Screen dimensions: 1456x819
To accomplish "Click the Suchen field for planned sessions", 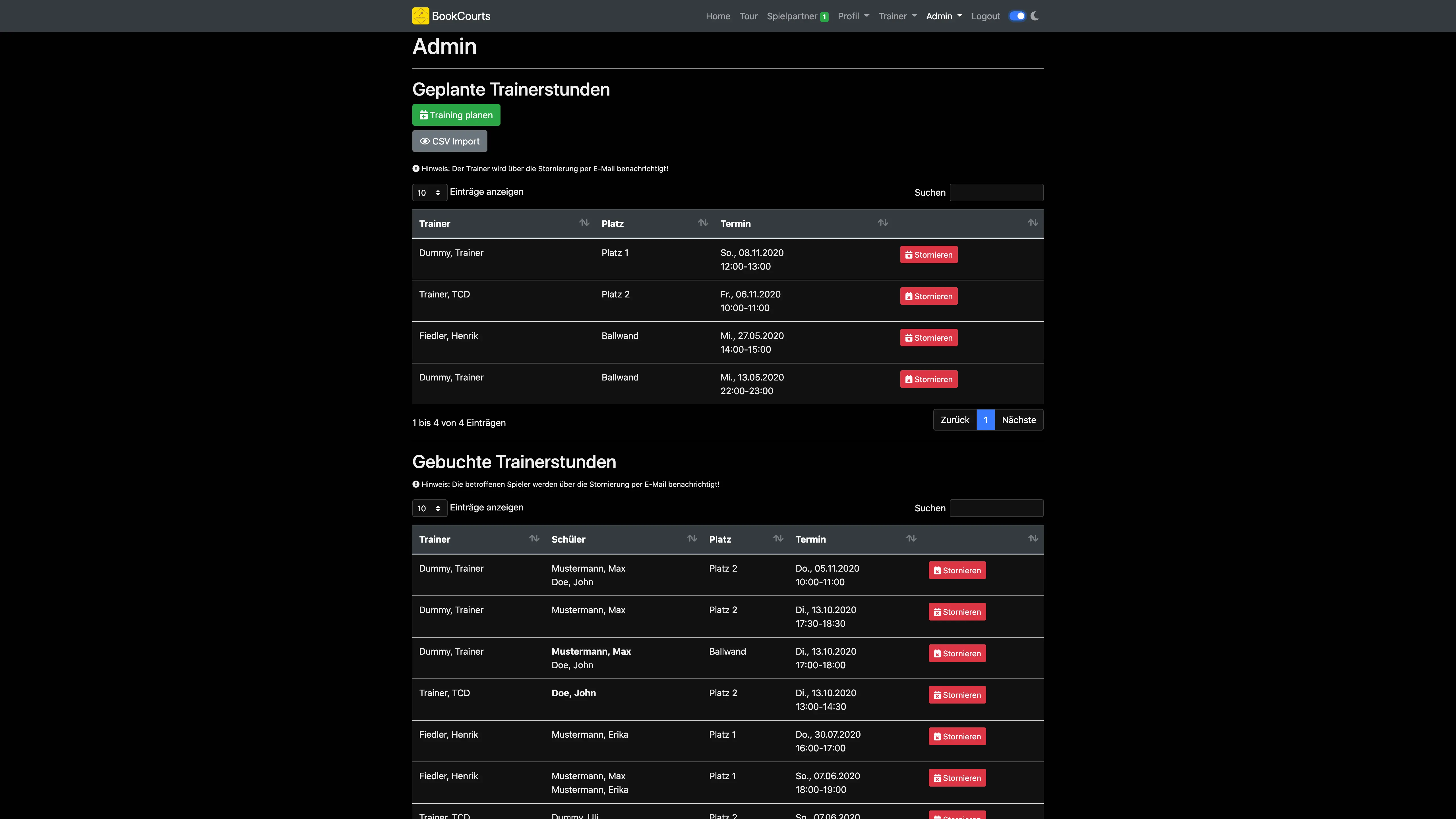I will click(996, 193).
